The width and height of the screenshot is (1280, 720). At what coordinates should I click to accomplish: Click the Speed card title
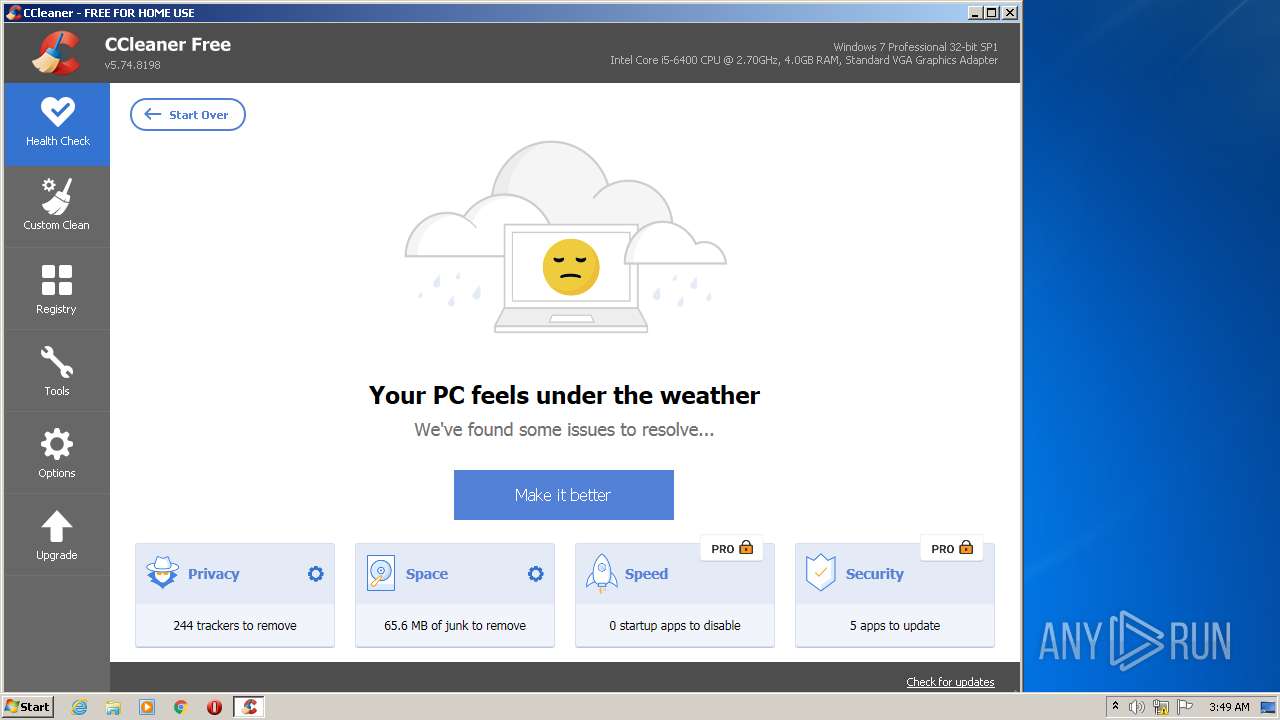point(646,574)
